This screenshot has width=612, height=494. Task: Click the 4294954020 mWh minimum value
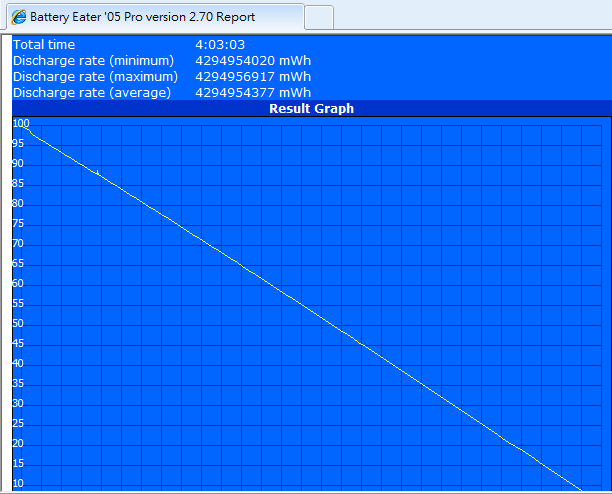coord(253,61)
